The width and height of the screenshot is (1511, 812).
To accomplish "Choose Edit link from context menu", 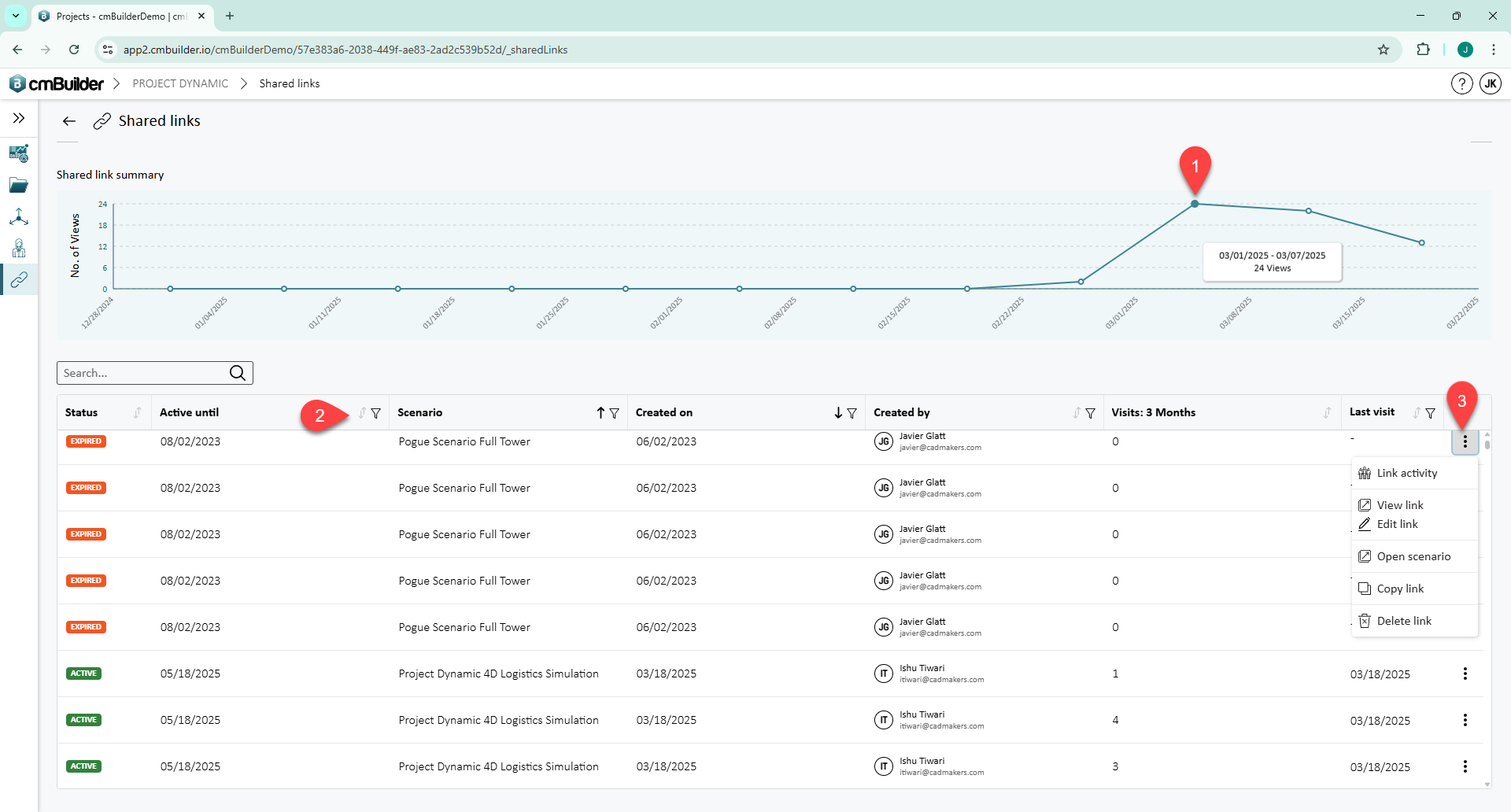I will 1414,524.
